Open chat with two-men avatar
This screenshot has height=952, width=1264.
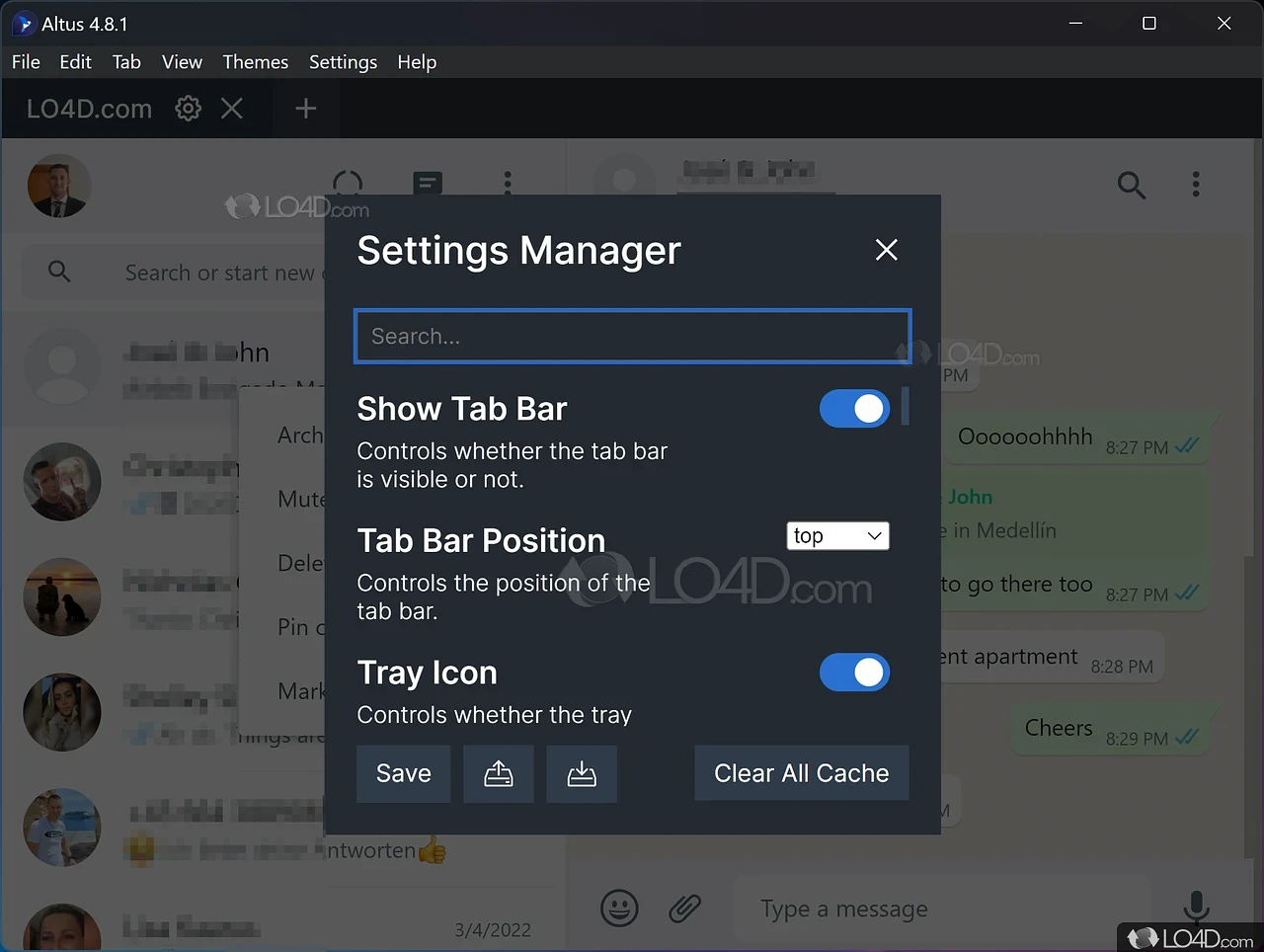[x=62, y=482]
